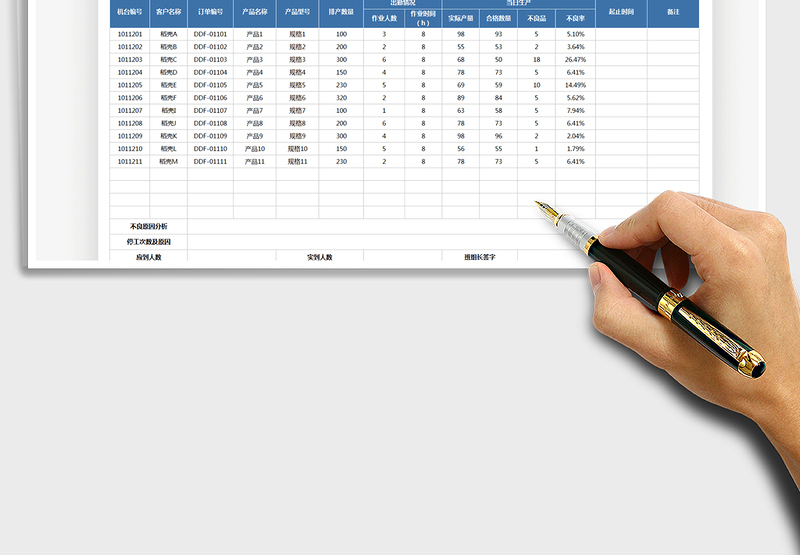
Task: Click customer cell 稻壳F
Action: pos(169,98)
